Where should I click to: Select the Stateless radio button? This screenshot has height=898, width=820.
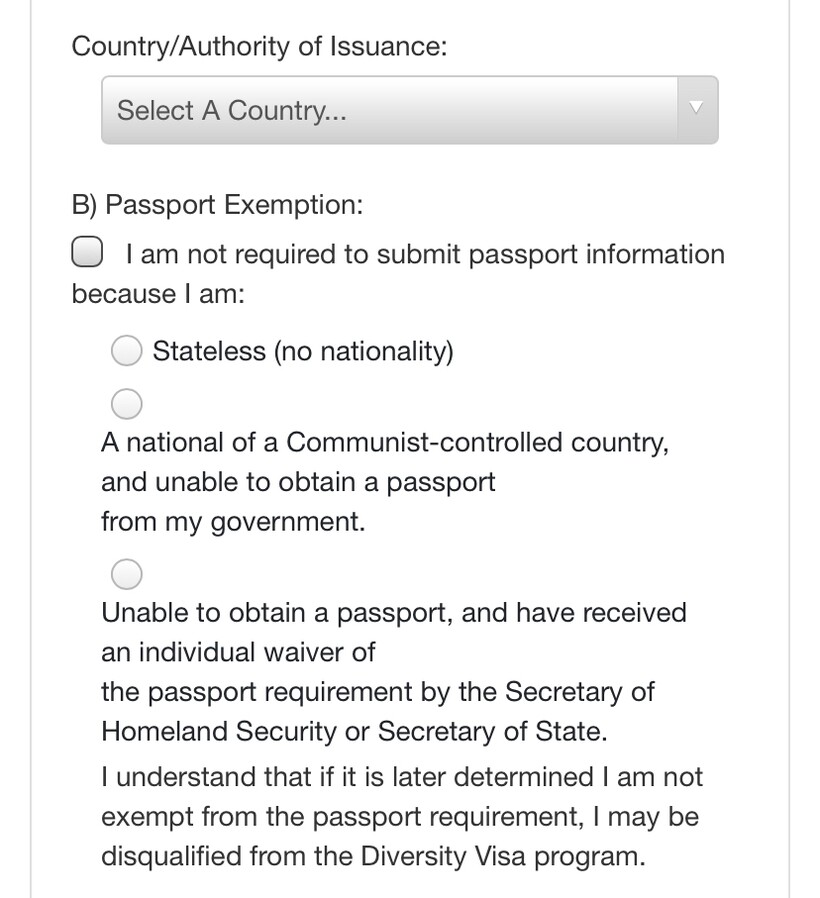pos(126,351)
